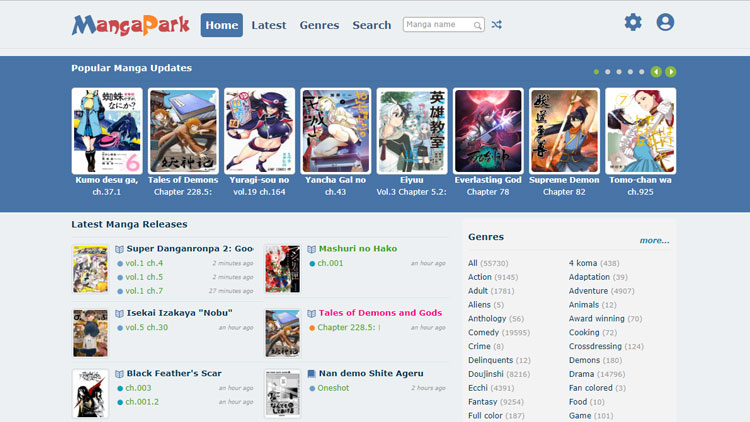Select the first carousel page dot
The height and width of the screenshot is (422, 750).
596,72
